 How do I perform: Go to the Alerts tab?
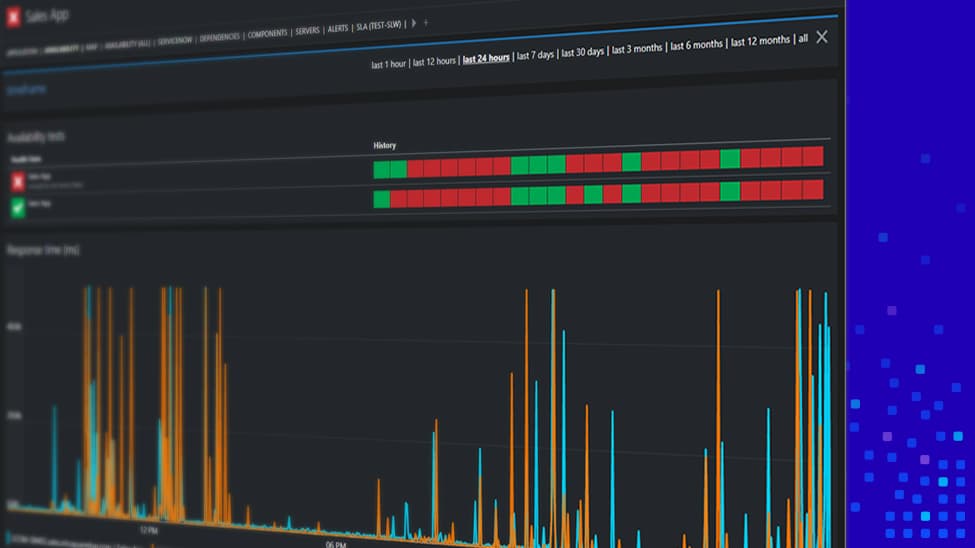click(338, 29)
